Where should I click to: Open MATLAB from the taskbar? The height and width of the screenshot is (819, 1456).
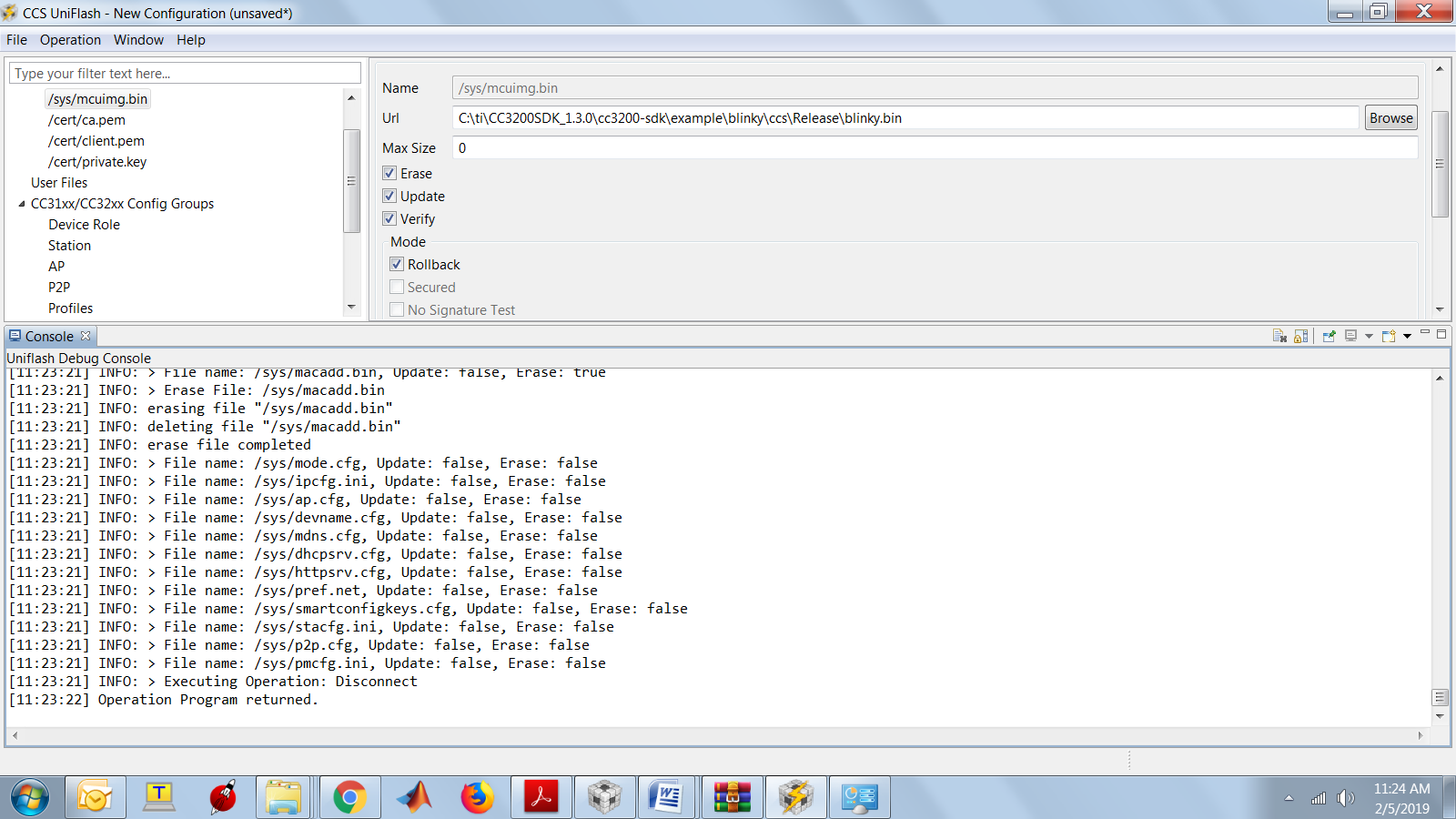414,798
